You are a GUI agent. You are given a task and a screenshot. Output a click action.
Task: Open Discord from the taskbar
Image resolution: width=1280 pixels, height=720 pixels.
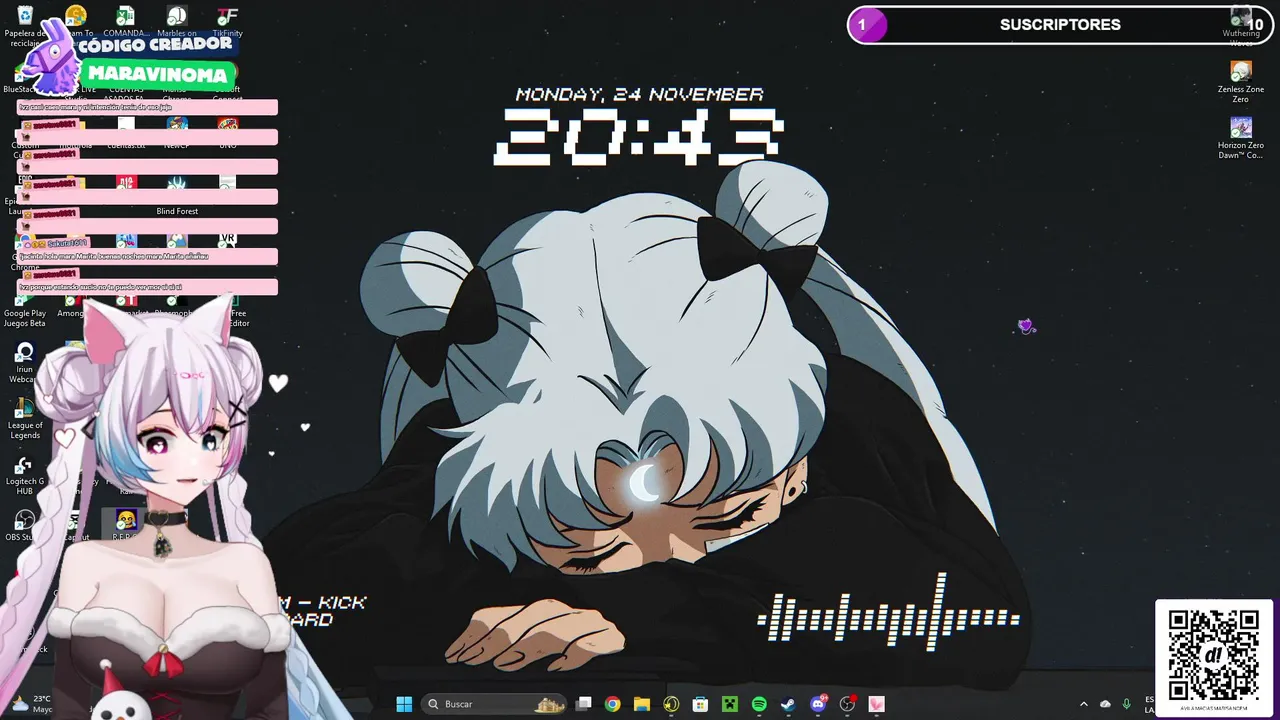pos(818,704)
